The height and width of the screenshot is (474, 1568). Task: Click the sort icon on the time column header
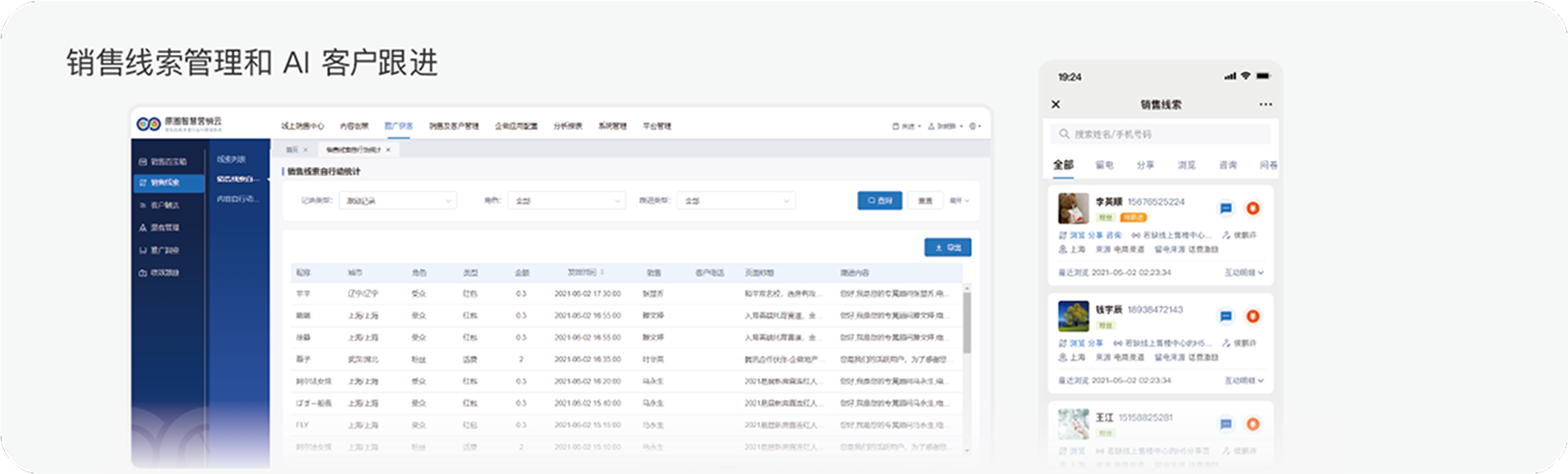tap(602, 272)
